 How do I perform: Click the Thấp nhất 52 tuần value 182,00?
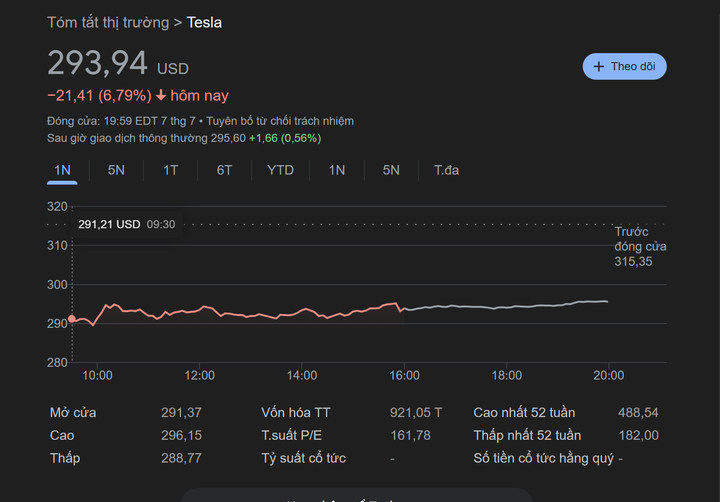click(639, 435)
